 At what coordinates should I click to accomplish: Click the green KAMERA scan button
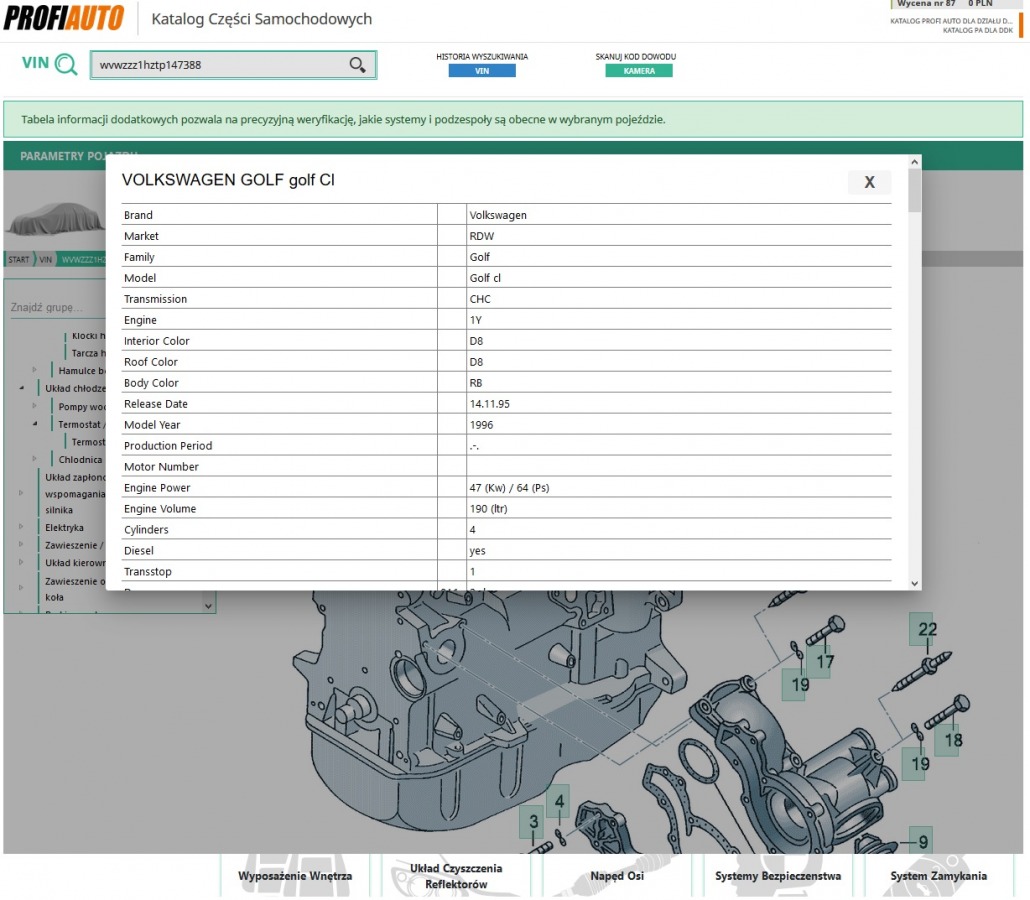pos(638,71)
